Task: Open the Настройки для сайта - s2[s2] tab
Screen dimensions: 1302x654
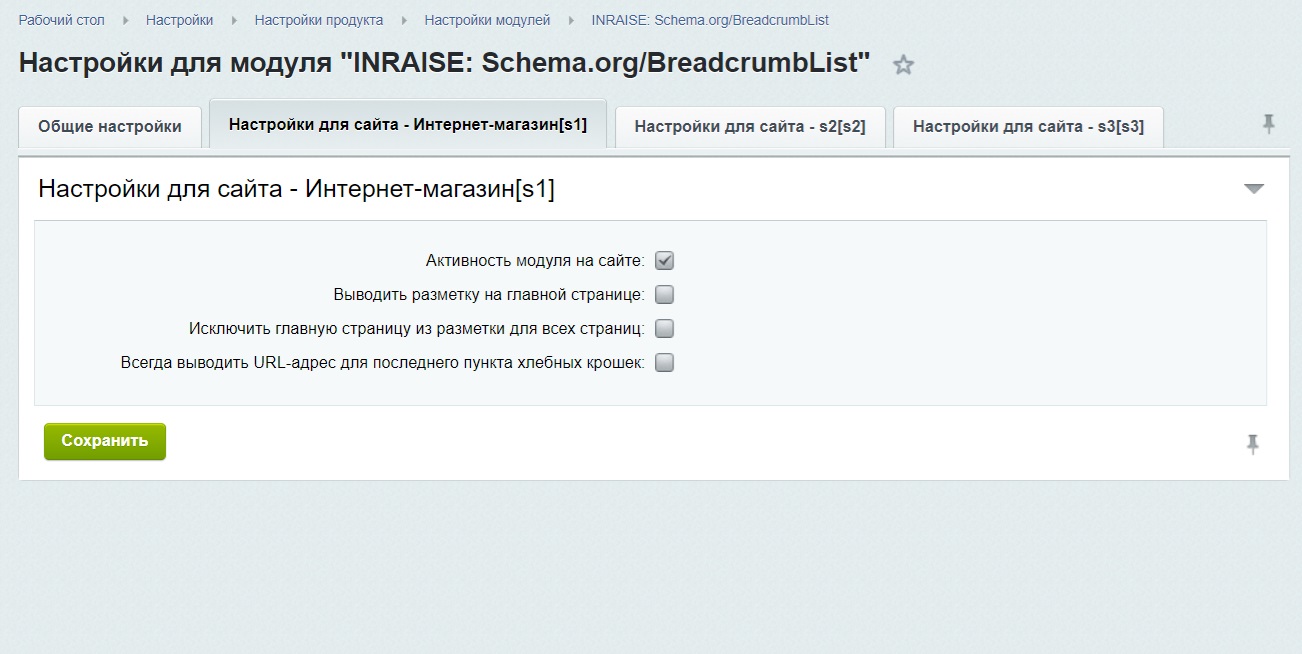Action: tap(750, 127)
